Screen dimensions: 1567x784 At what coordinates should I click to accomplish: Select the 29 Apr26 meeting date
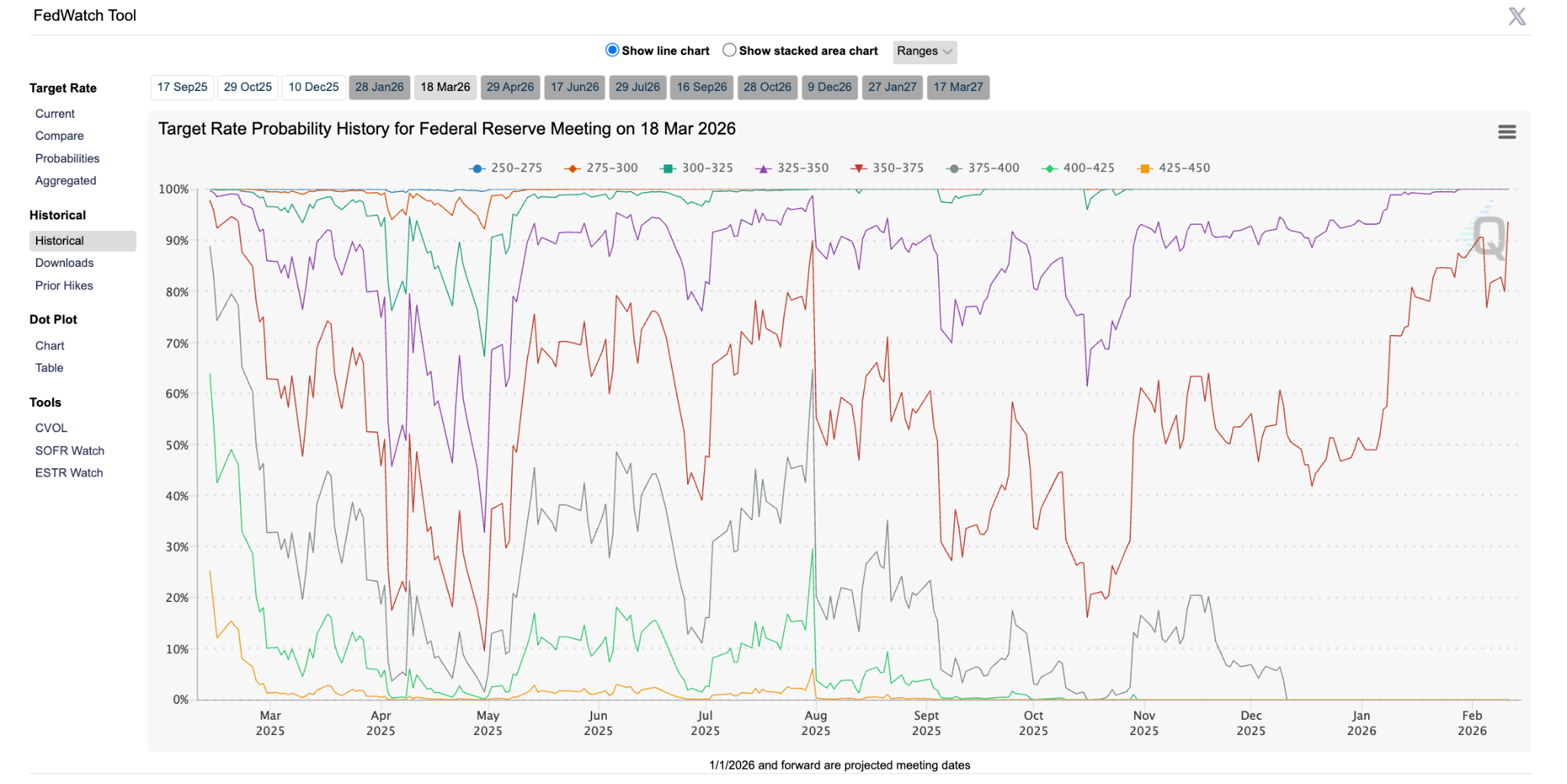pyautogui.click(x=510, y=87)
